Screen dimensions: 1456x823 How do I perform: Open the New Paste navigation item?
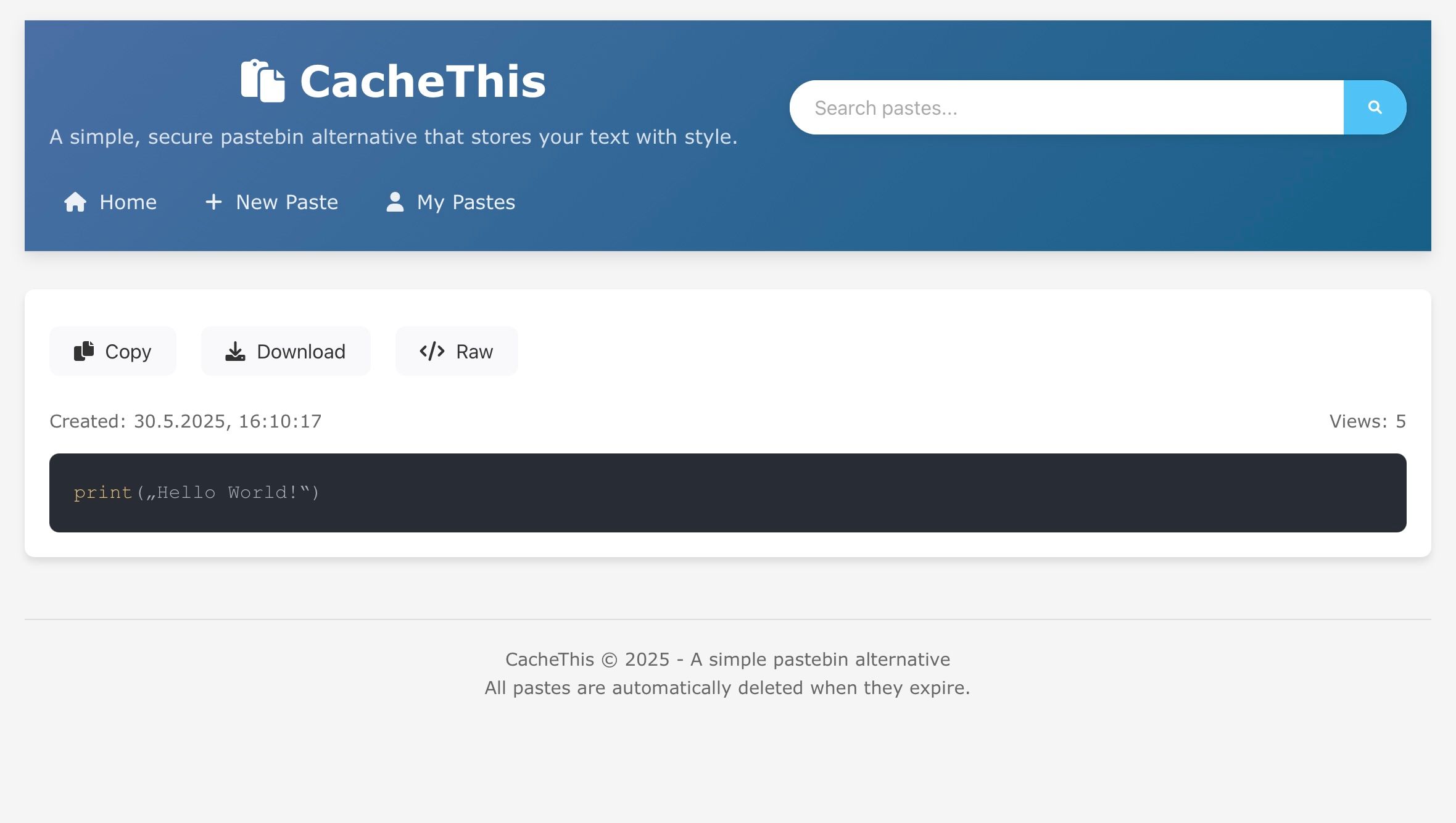271,202
